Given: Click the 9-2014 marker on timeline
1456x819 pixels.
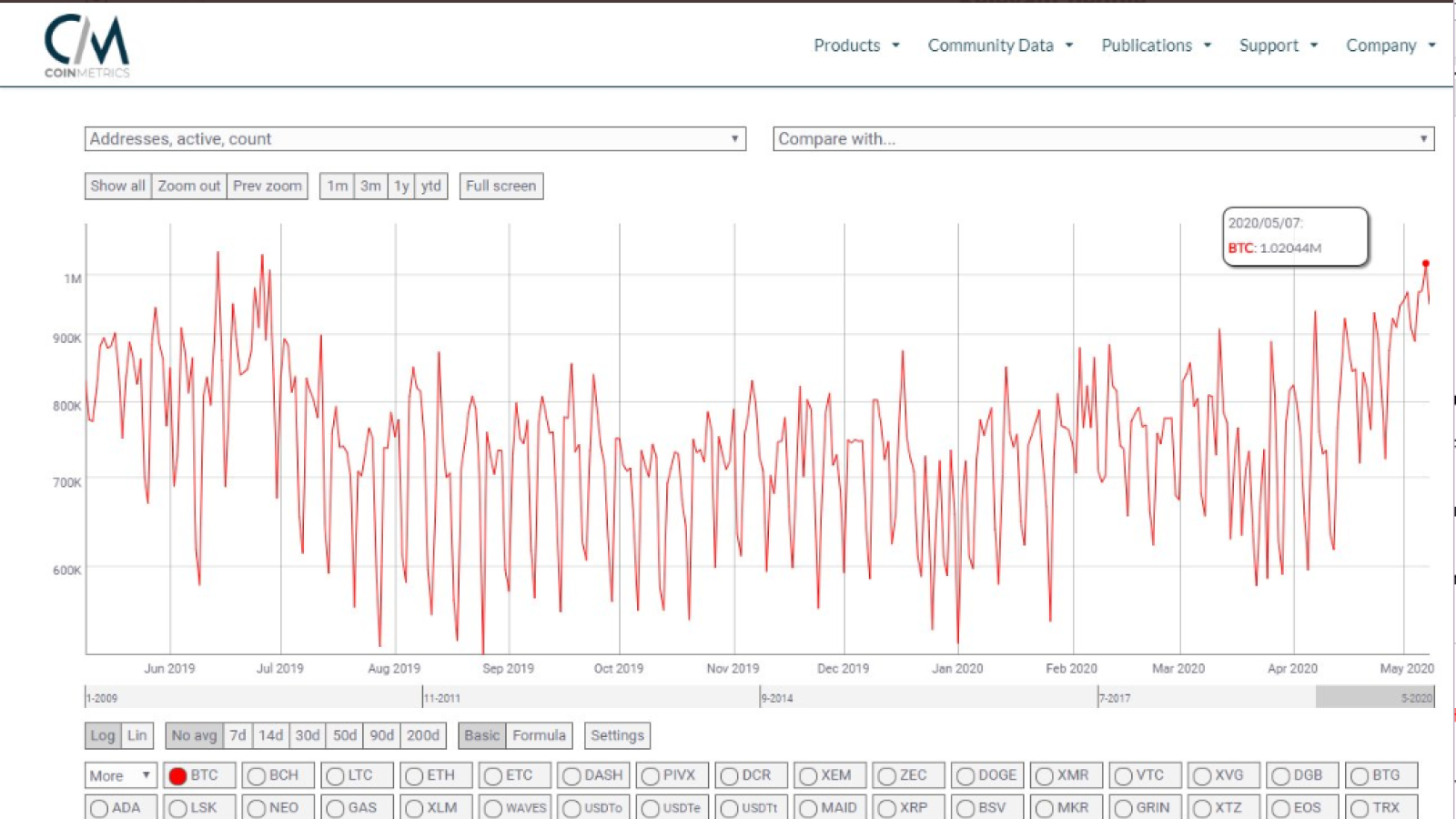Looking at the screenshot, I should coord(777,698).
